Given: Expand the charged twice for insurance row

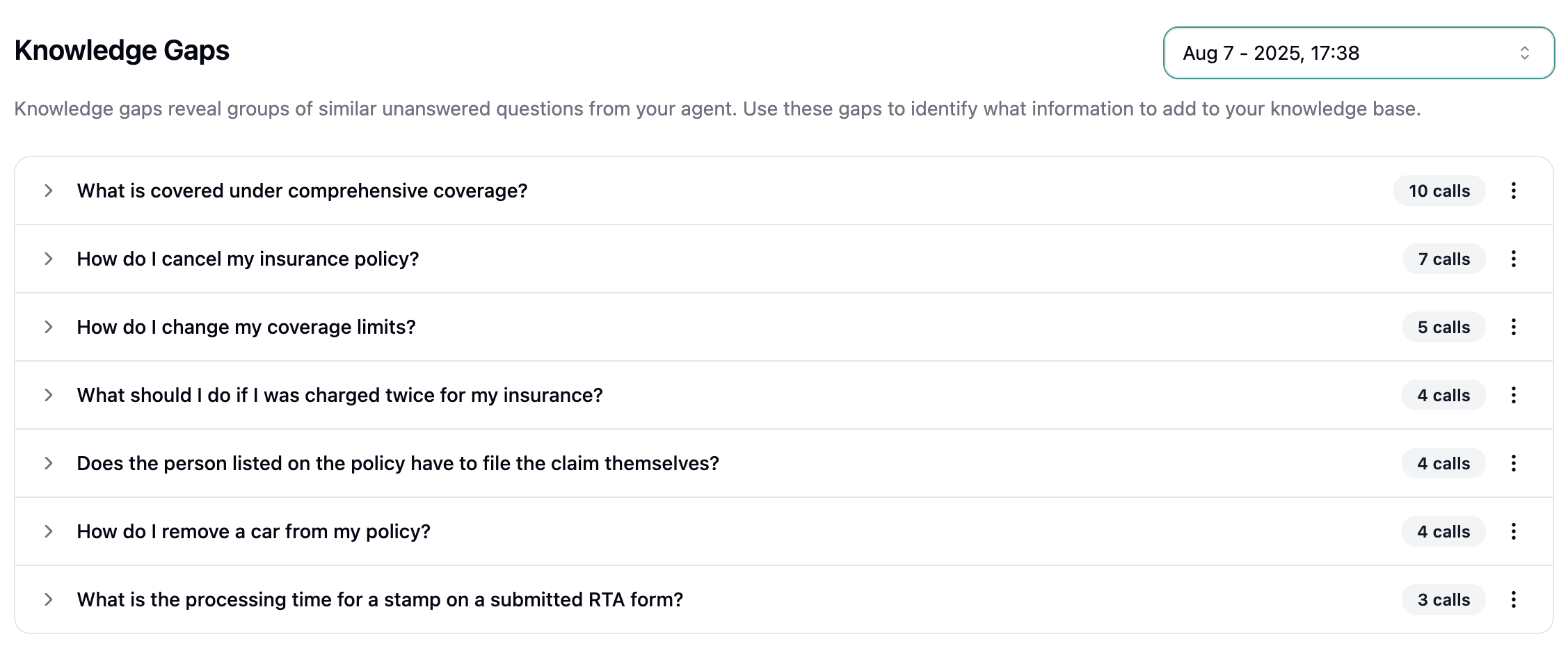Looking at the screenshot, I should click(49, 395).
